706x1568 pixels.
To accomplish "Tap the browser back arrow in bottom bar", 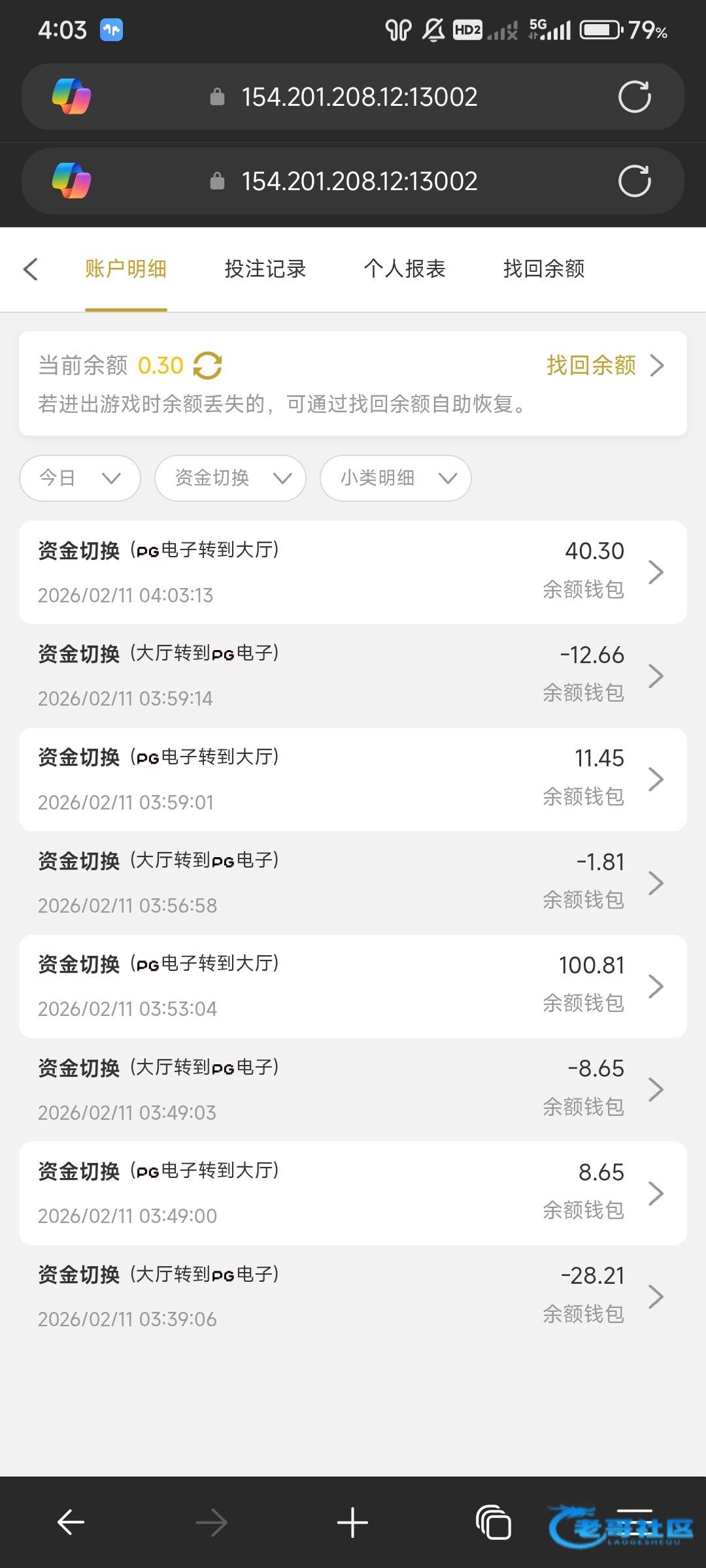I will point(71,1522).
